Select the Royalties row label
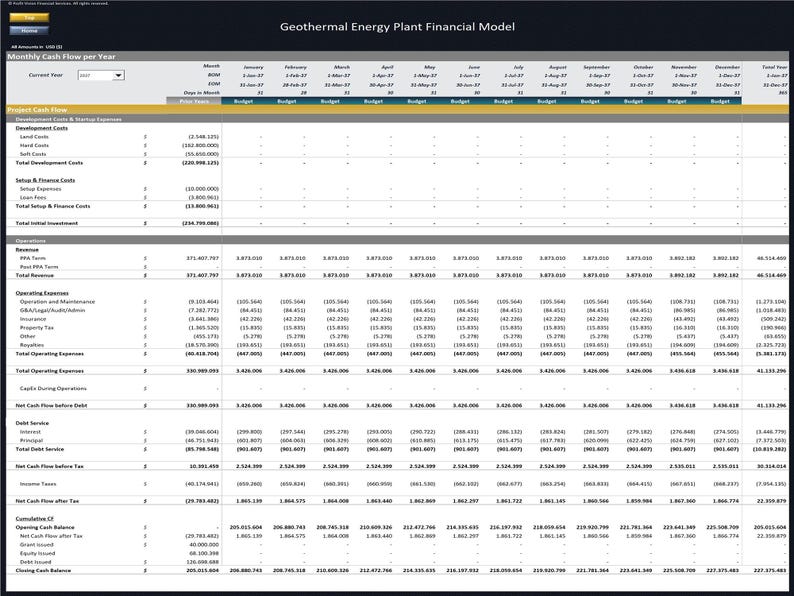 point(32,345)
